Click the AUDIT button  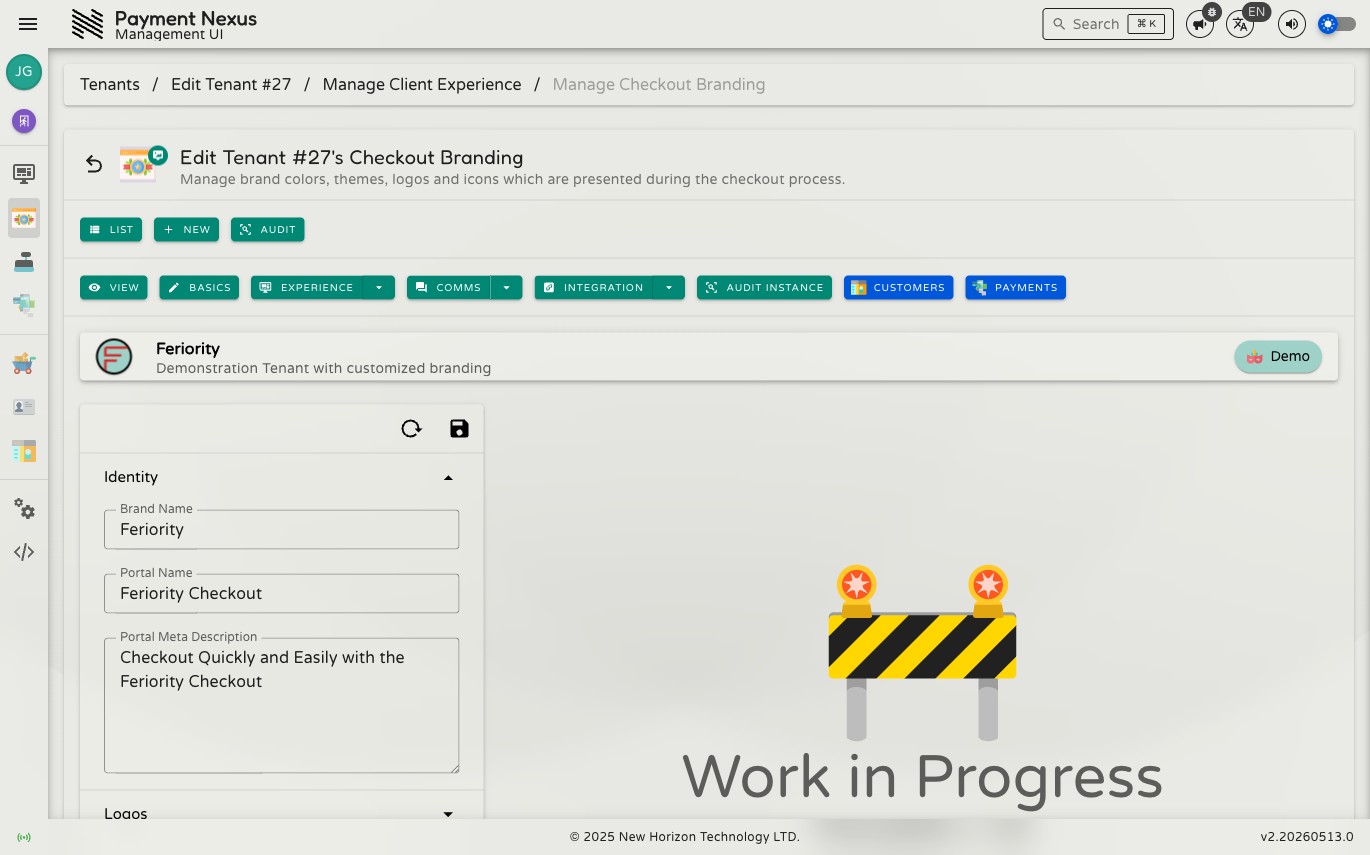point(268,230)
